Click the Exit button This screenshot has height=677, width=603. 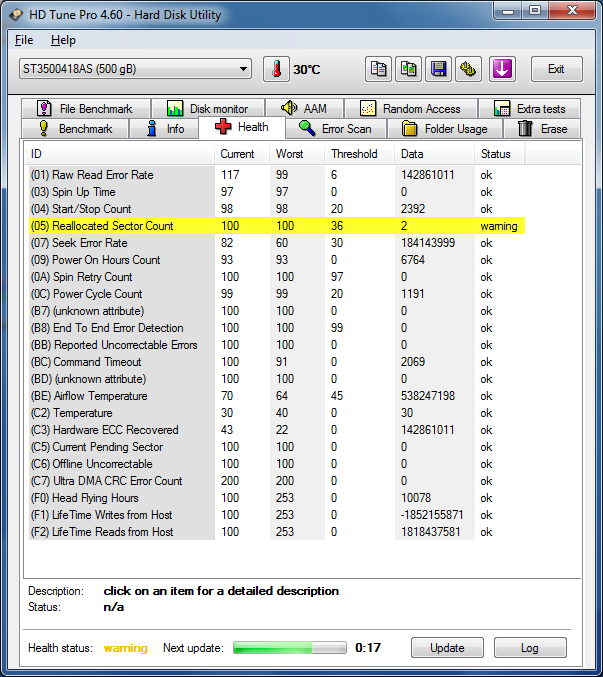pos(556,69)
